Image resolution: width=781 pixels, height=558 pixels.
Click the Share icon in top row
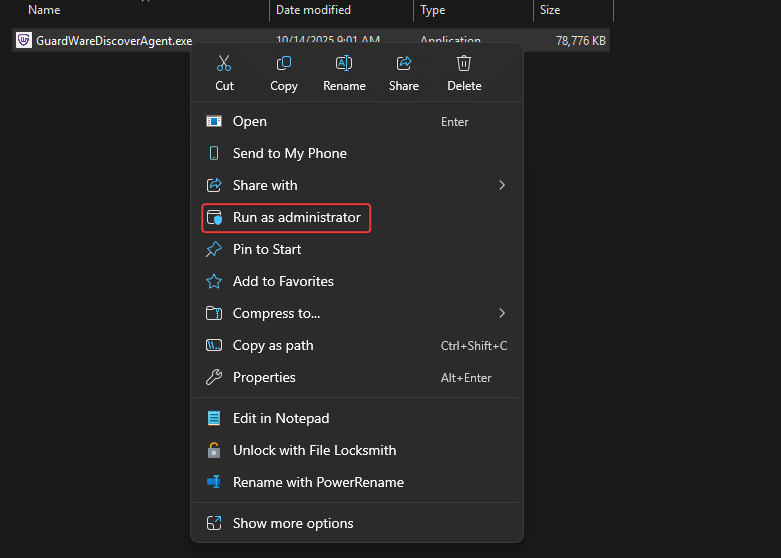click(x=404, y=64)
